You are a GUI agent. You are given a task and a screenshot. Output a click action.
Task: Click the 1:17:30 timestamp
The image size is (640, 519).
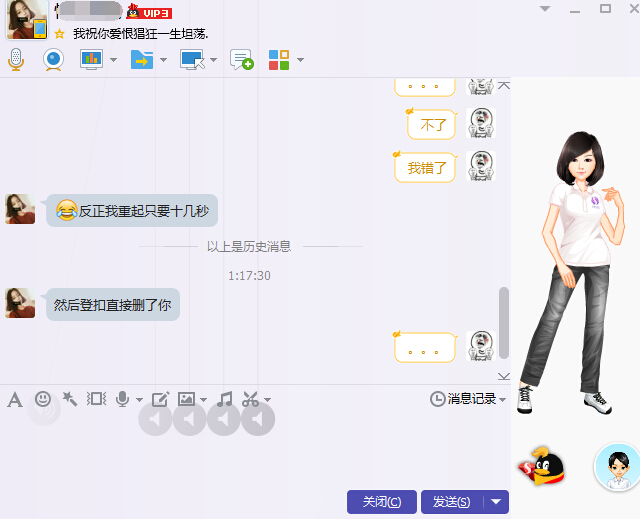pos(249,276)
